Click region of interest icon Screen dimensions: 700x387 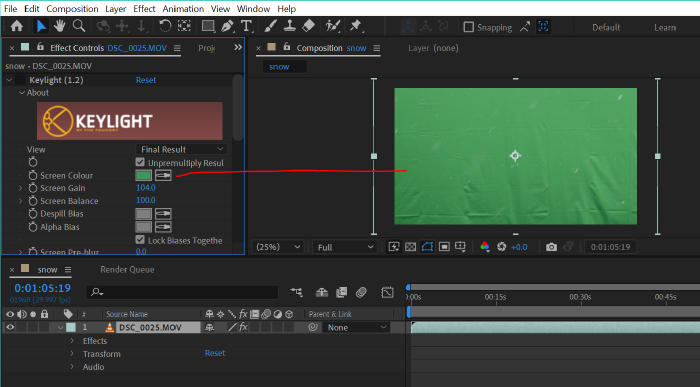(x=444, y=247)
